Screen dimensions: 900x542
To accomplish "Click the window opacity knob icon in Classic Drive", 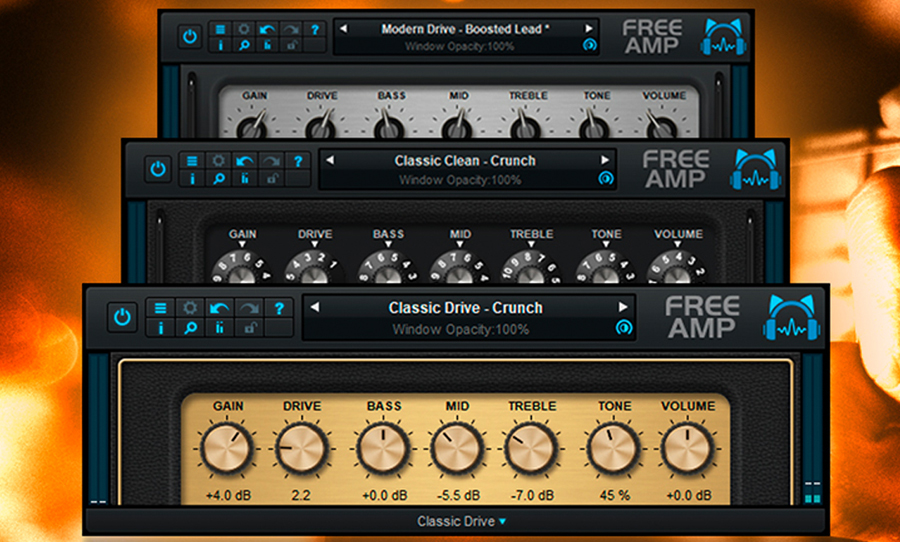I will (624, 328).
